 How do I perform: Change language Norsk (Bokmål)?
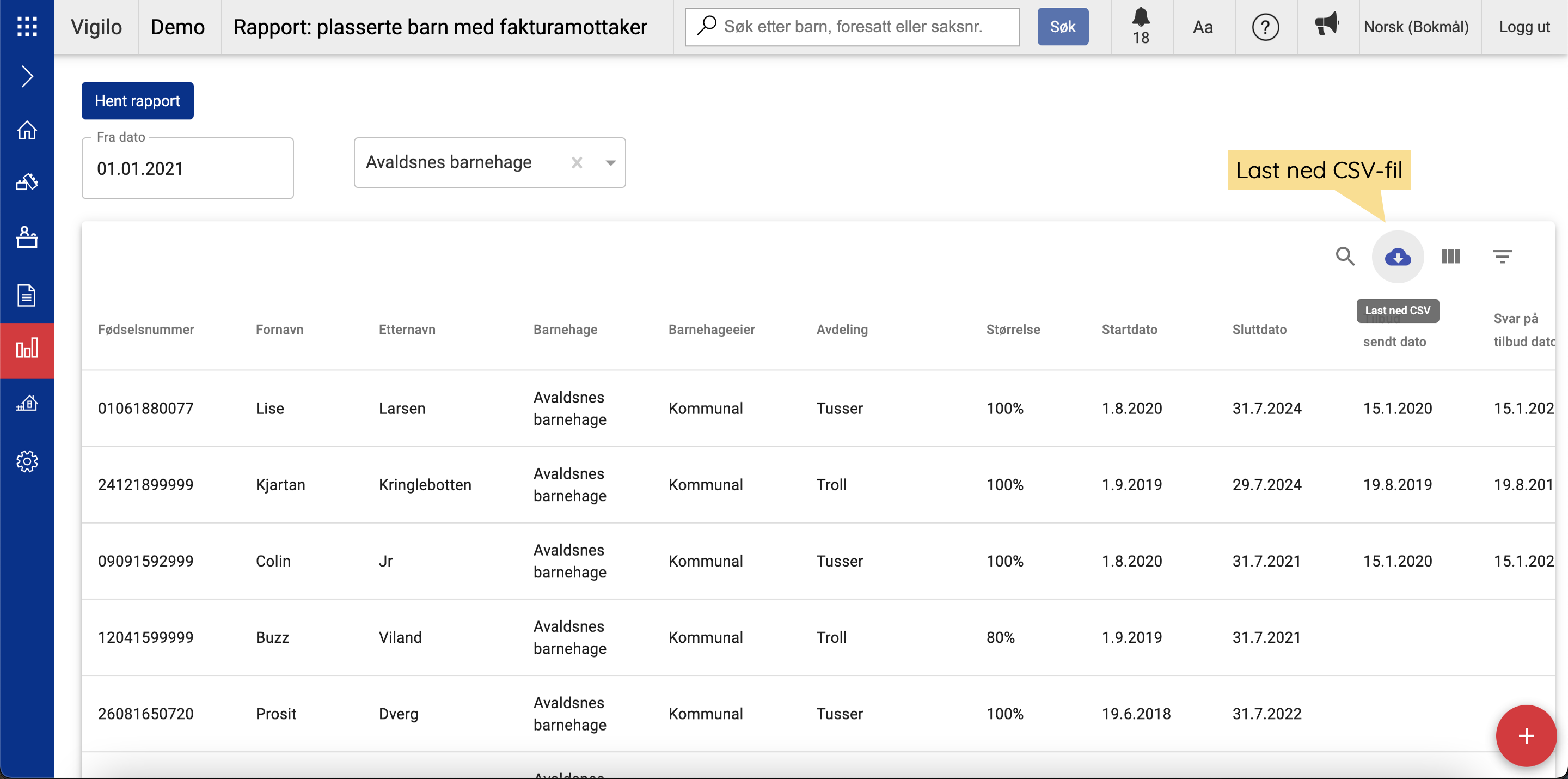point(1416,27)
